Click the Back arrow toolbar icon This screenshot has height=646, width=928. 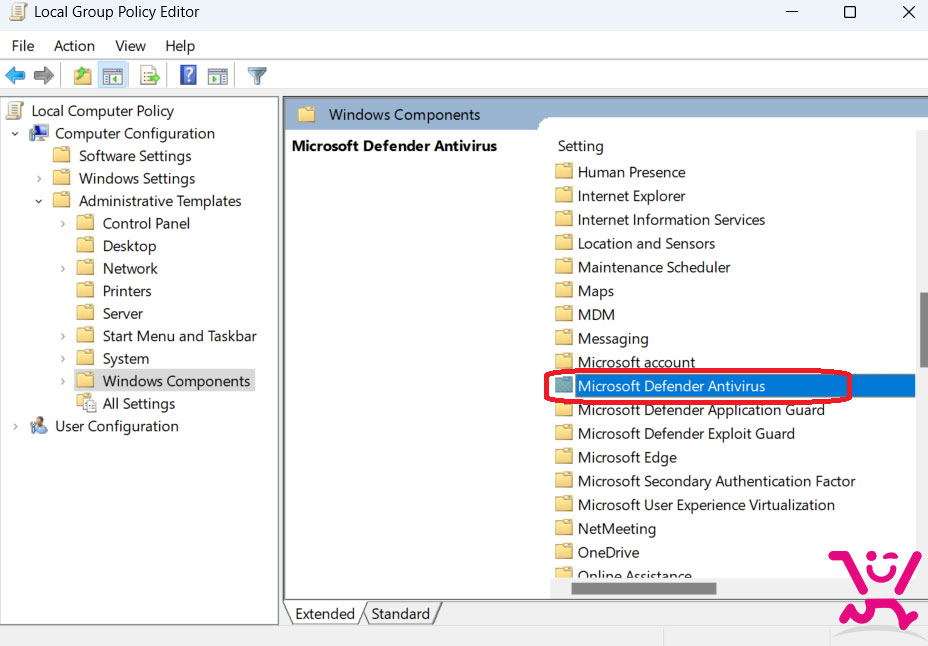[15, 76]
